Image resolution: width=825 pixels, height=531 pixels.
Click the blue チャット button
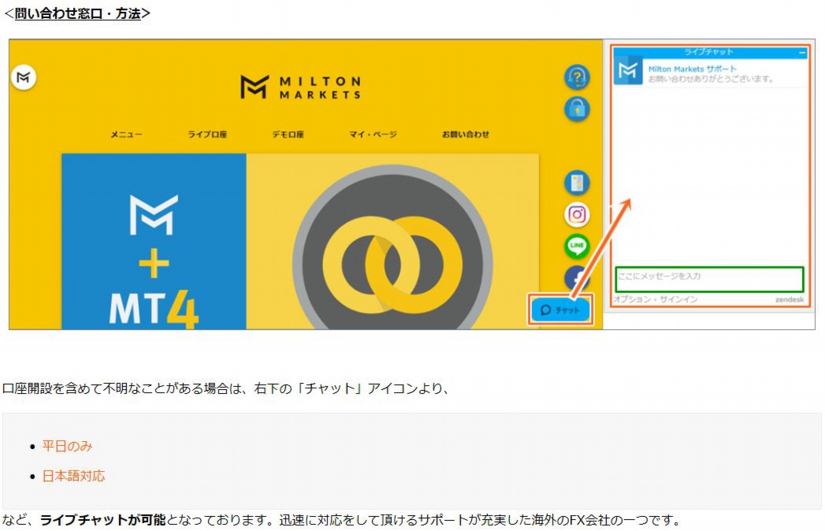[x=560, y=310]
